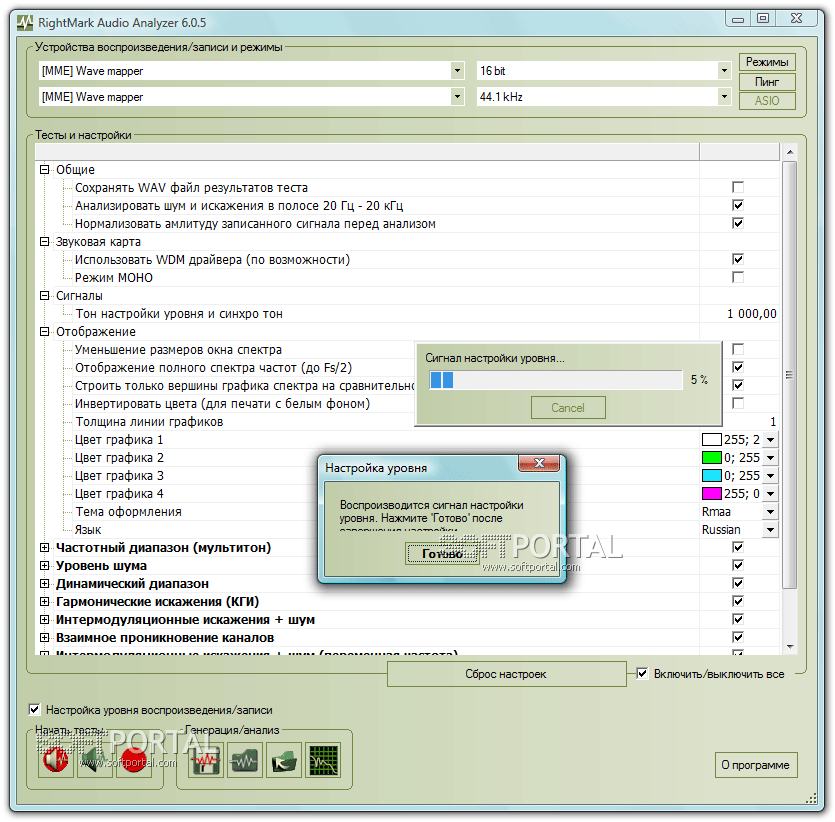Toggle Динамический диапазон test checkbox

click(738, 583)
